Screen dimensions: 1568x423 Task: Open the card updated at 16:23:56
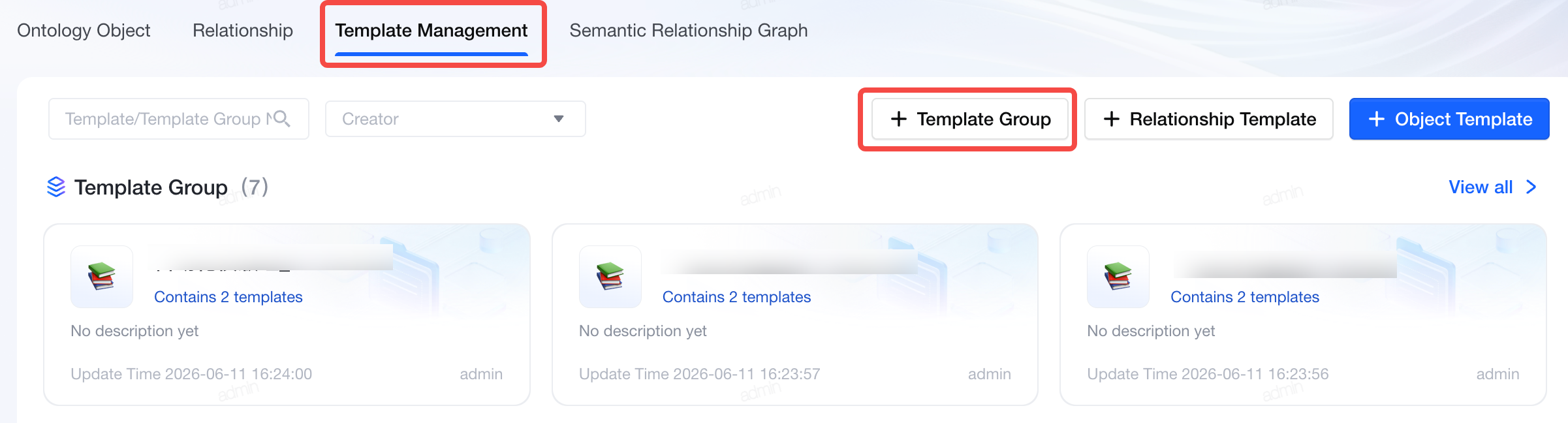[1303, 315]
